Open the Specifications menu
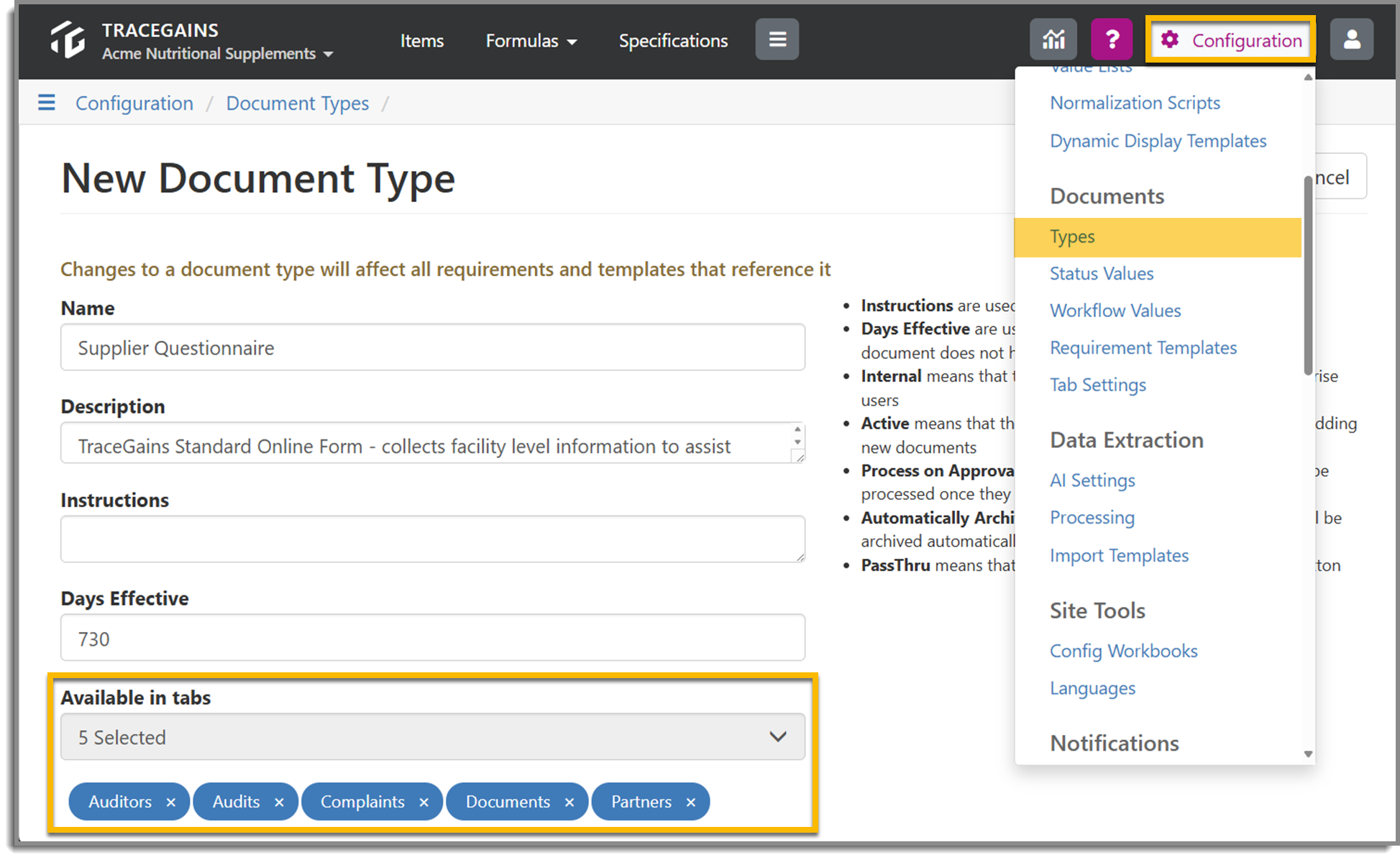 (673, 41)
